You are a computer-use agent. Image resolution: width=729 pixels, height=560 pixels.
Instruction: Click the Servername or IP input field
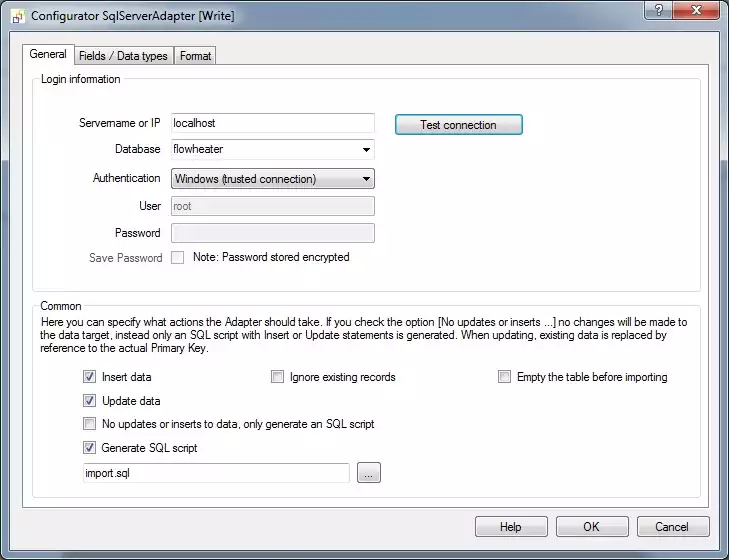point(272,123)
